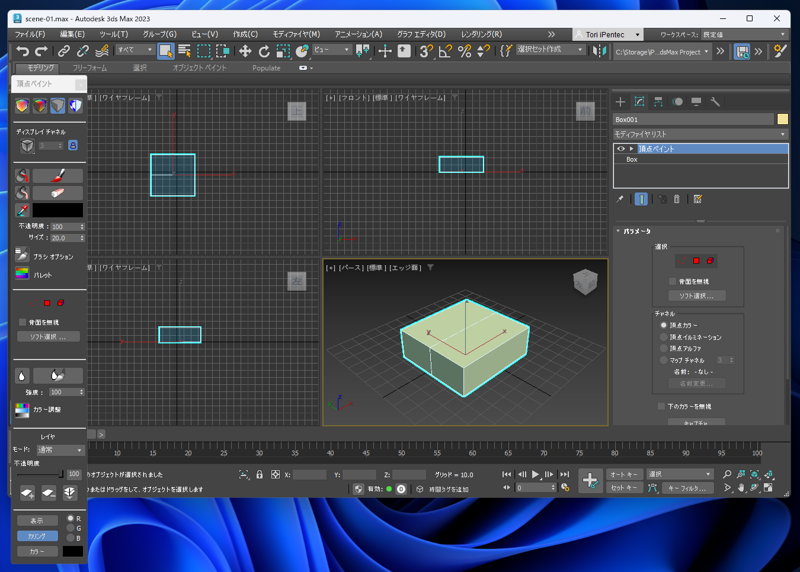
Task: Open the Edit (編集) menu
Action: coord(72,34)
